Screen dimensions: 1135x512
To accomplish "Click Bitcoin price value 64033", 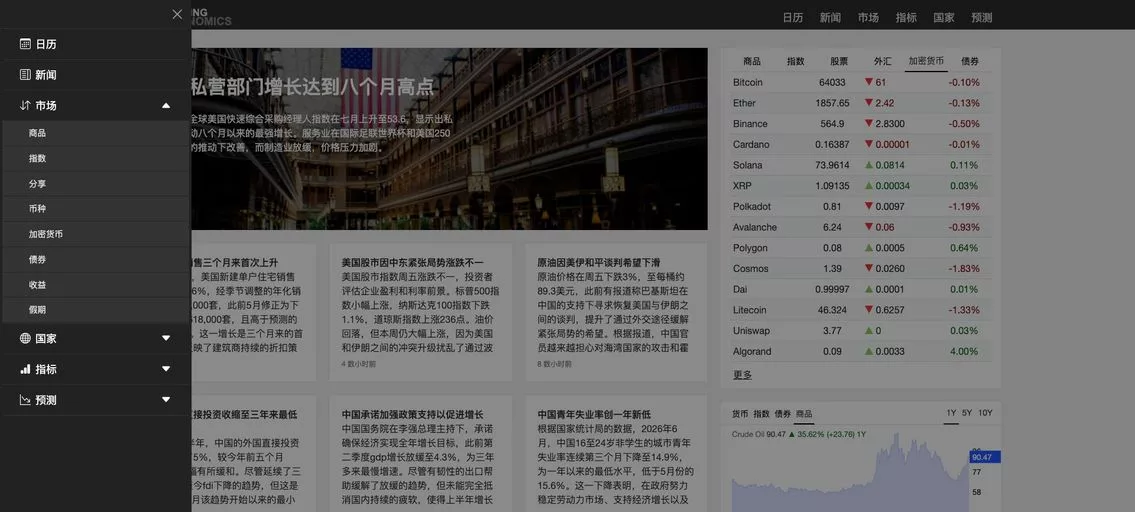I will click(x=832, y=83).
